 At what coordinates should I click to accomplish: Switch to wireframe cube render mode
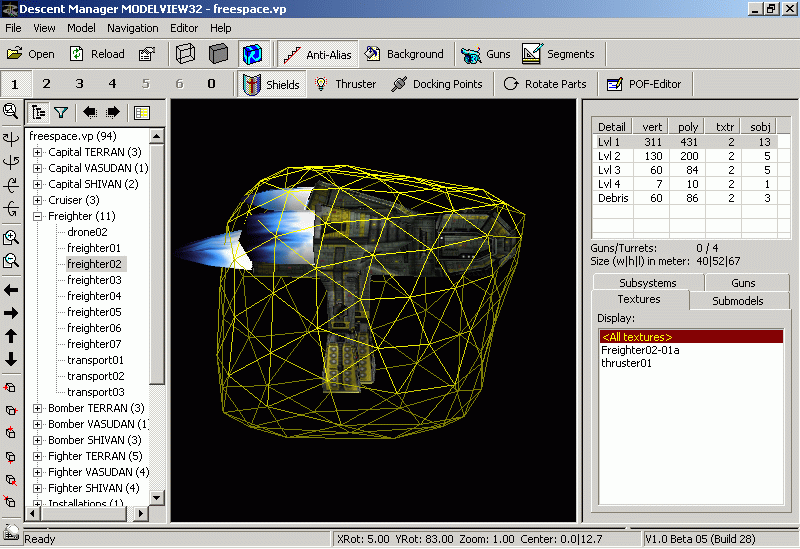[x=185, y=54]
